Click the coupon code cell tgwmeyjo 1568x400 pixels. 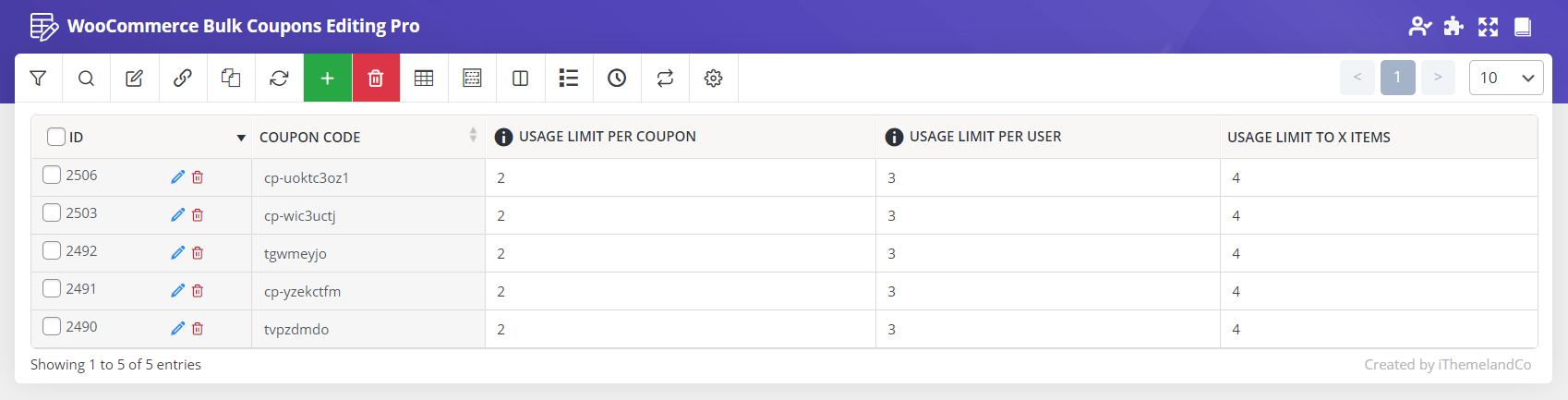click(x=296, y=254)
